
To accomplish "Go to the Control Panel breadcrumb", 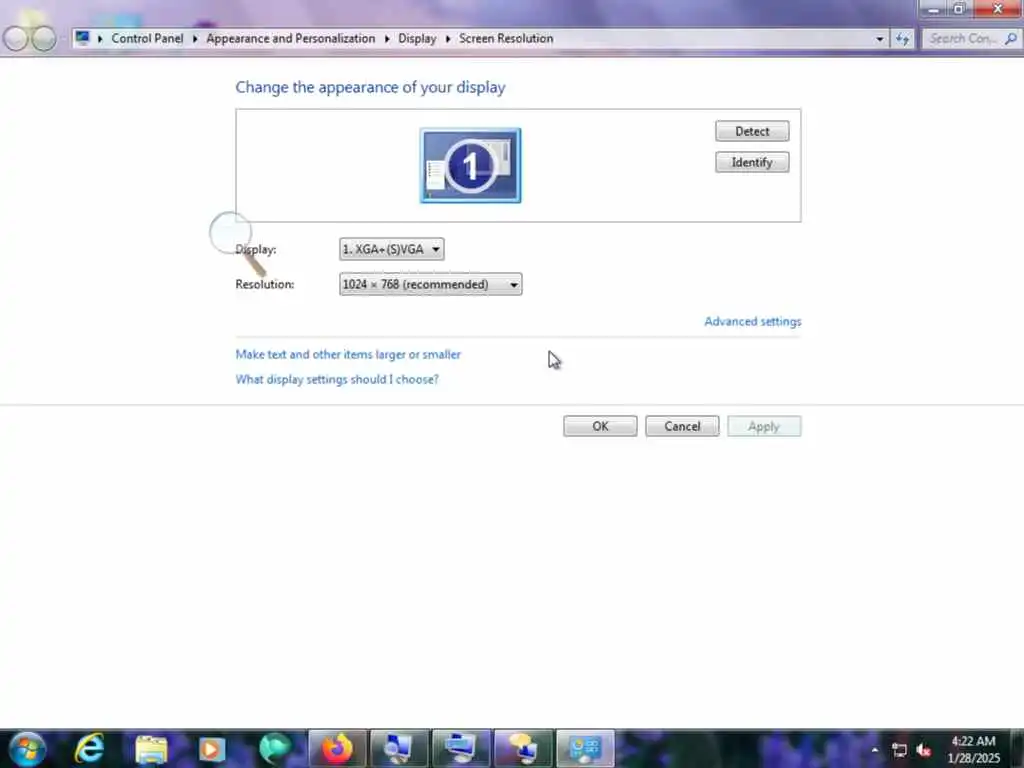I will 147,39.
